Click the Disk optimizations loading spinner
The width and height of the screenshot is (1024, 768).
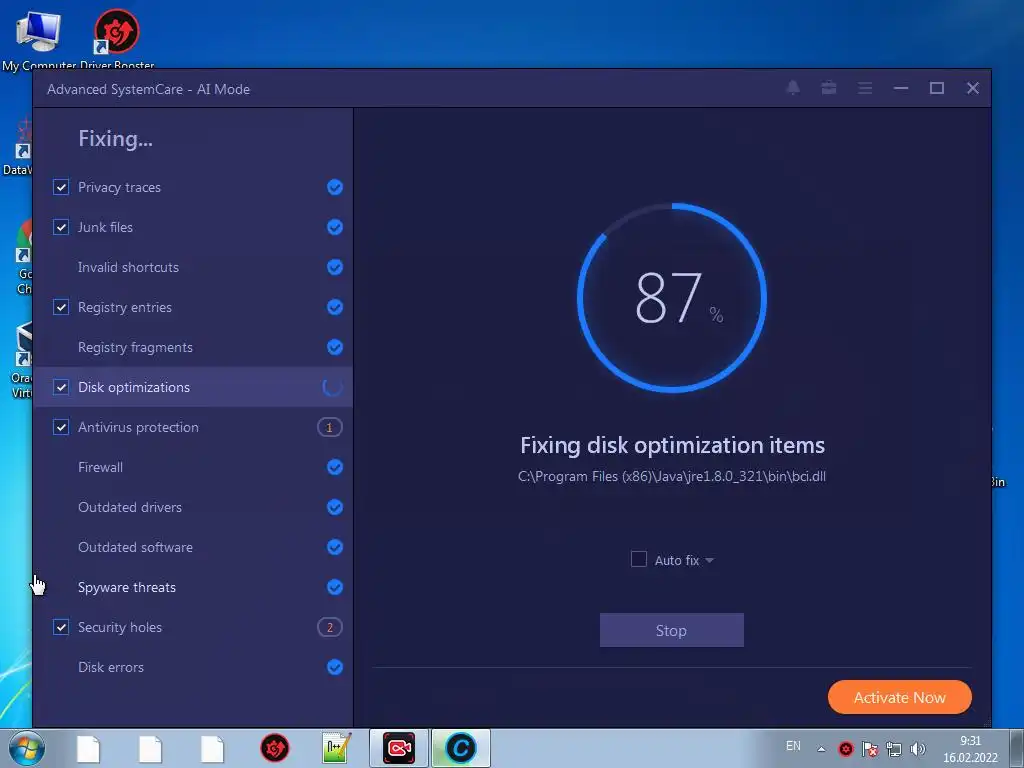332,387
